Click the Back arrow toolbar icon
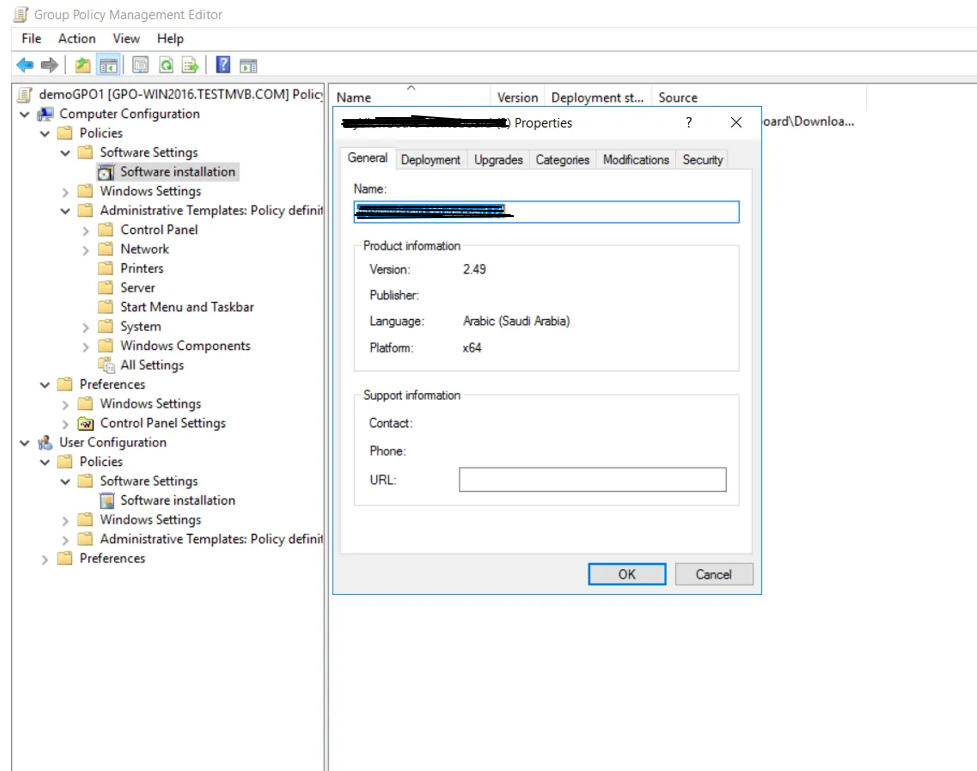 coord(25,66)
